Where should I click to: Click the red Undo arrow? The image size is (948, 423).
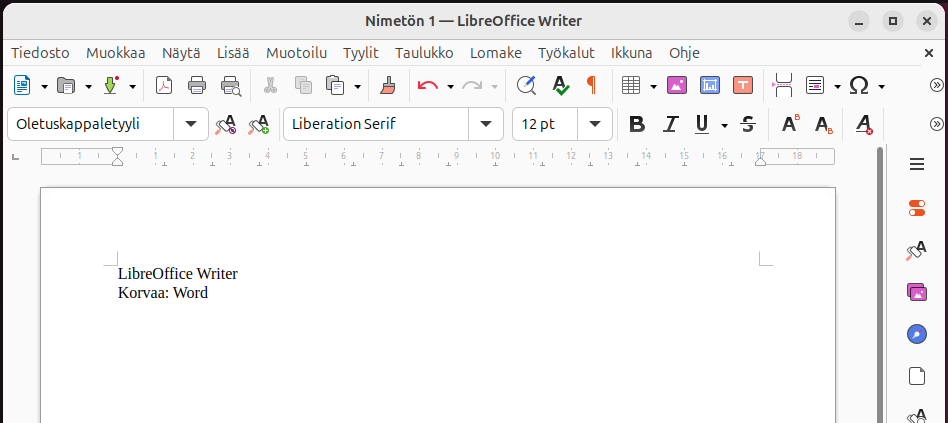coord(427,86)
